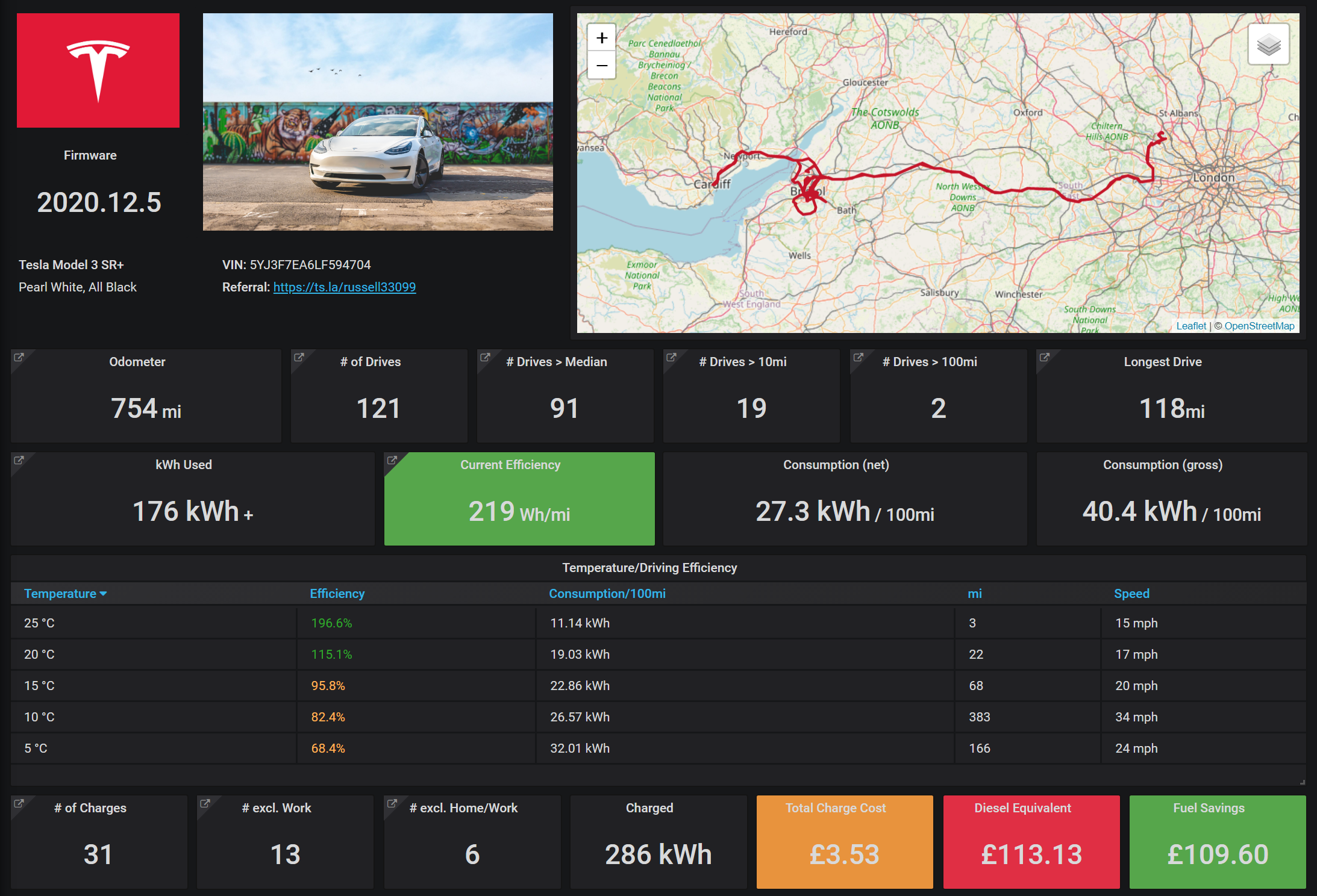This screenshot has height=896, width=1317.
Task: Open the kWh Used panel link icon
Action: [19, 460]
